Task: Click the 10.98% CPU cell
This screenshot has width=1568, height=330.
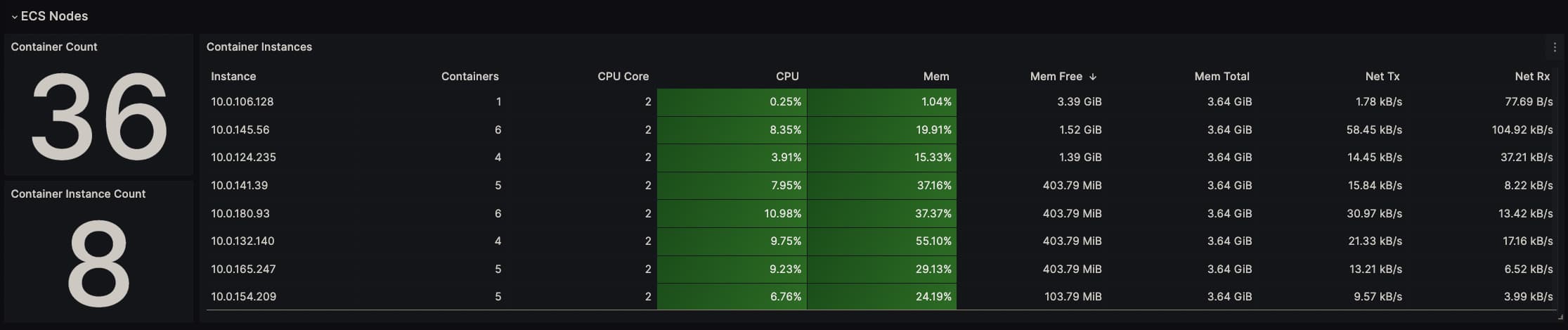Action: coord(782,213)
